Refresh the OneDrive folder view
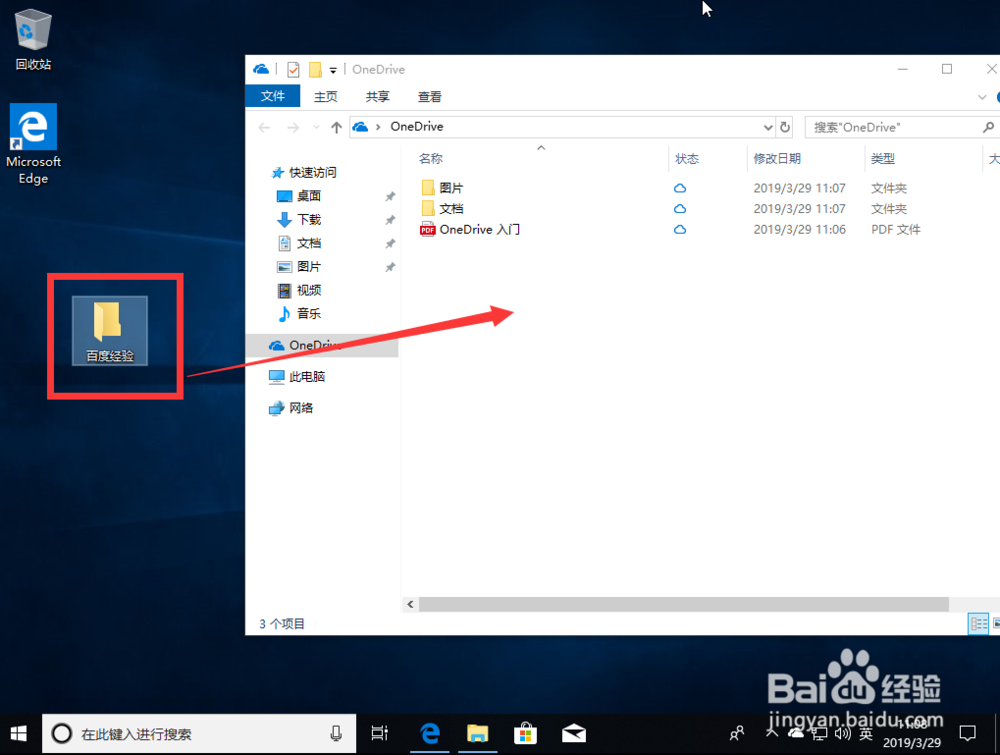The height and width of the screenshot is (755, 1000). [785, 128]
